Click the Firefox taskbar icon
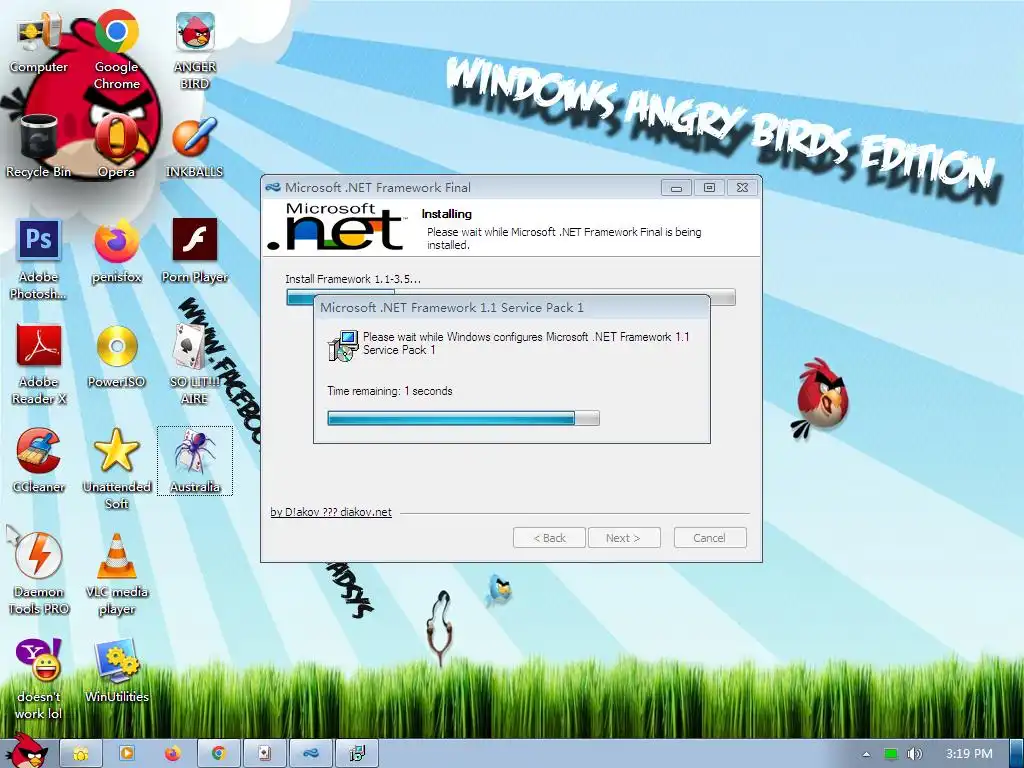The height and width of the screenshot is (768, 1024). (172, 754)
